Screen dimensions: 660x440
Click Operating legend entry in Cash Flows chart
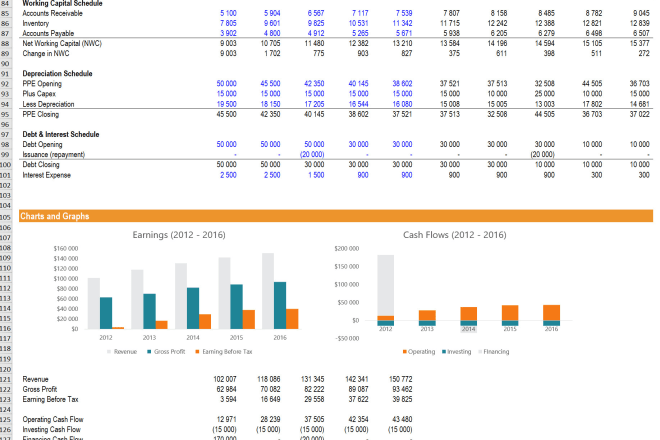click(419, 352)
